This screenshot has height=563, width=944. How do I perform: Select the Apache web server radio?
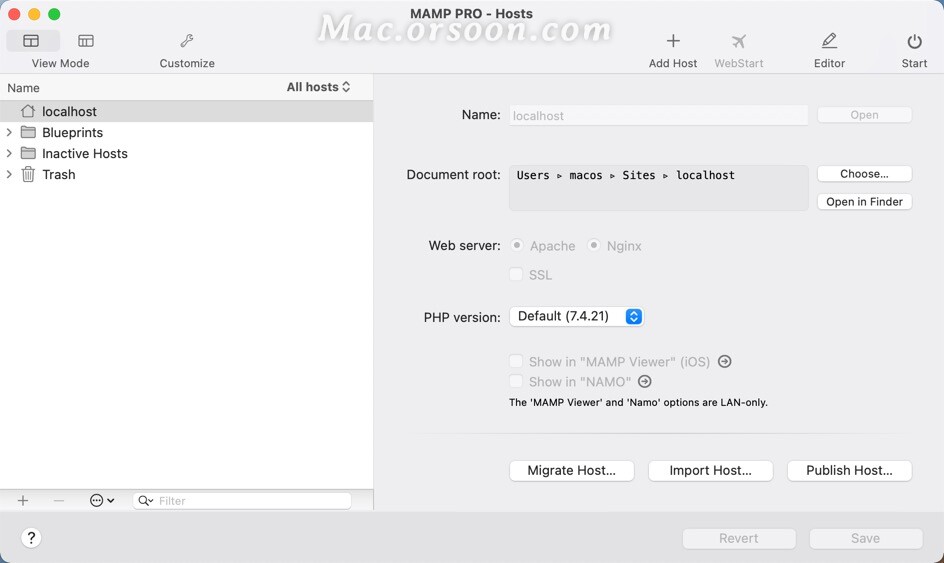(517, 245)
